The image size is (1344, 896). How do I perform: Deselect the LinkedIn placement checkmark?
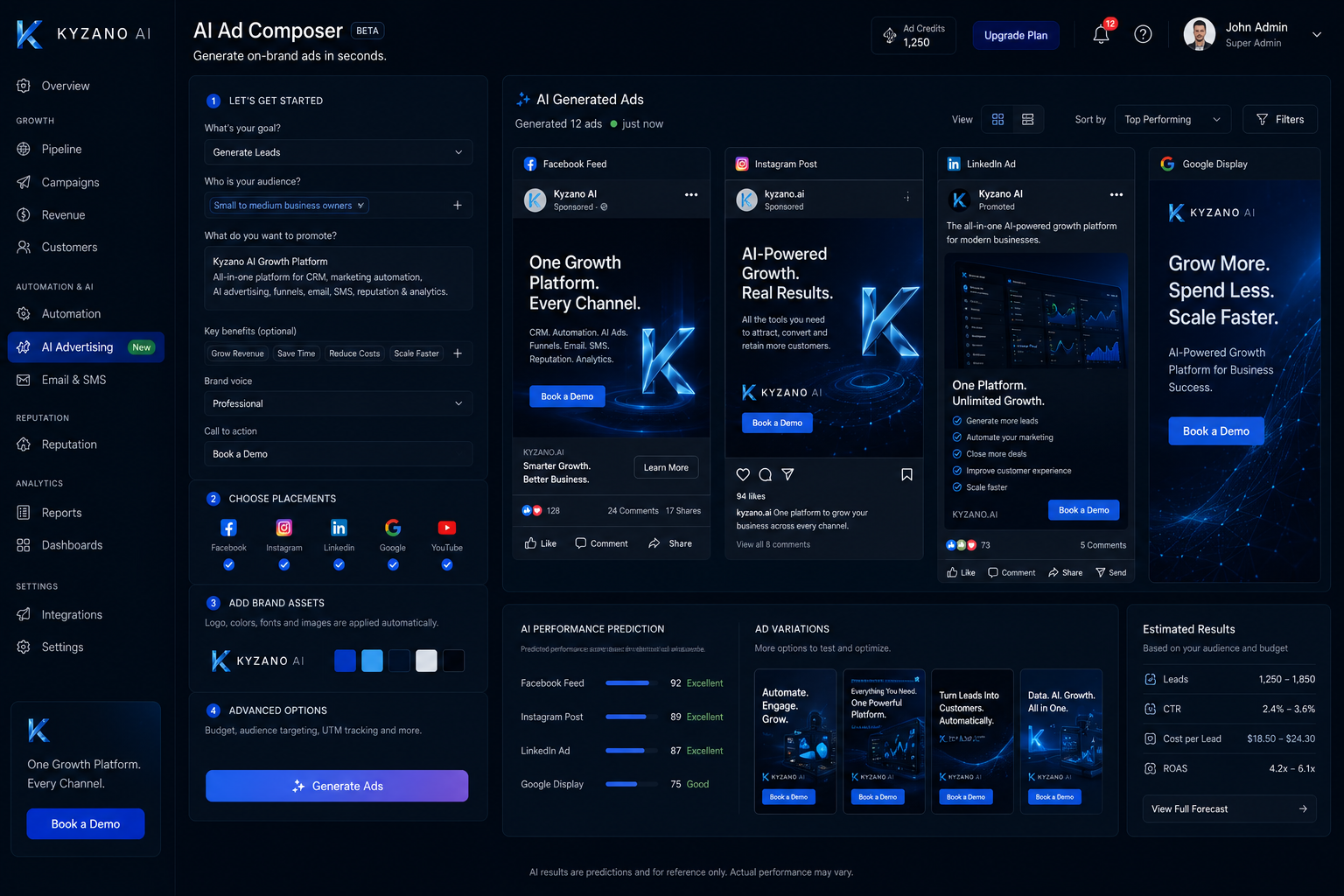coord(339,565)
